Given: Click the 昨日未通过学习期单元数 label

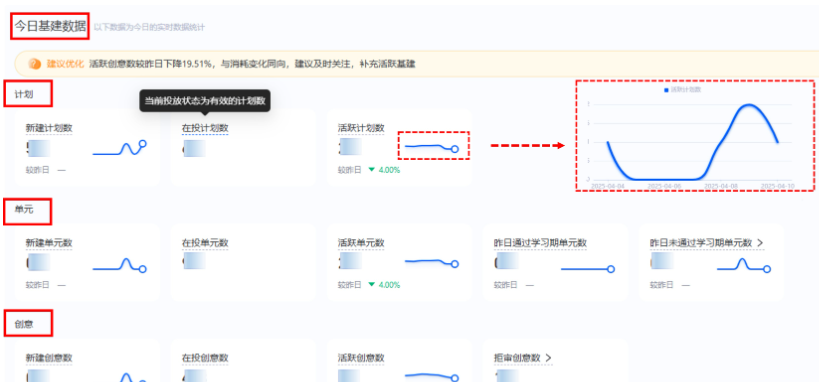Looking at the screenshot, I should [x=700, y=243].
